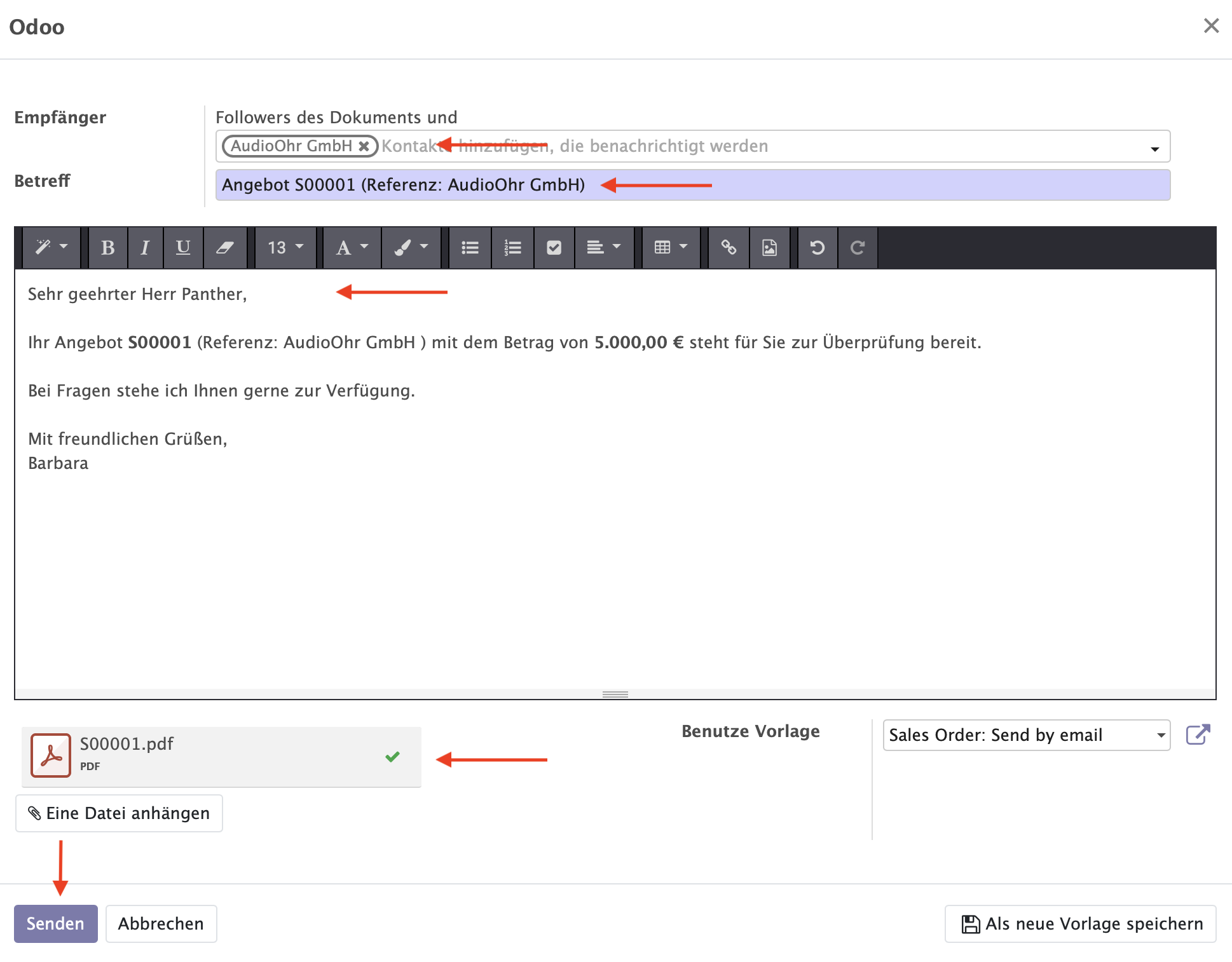Image resolution: width=1232 pixels, height=962 pixels.
Task: Click the bold S00001 text in body
Action: (x=160, y=342)
